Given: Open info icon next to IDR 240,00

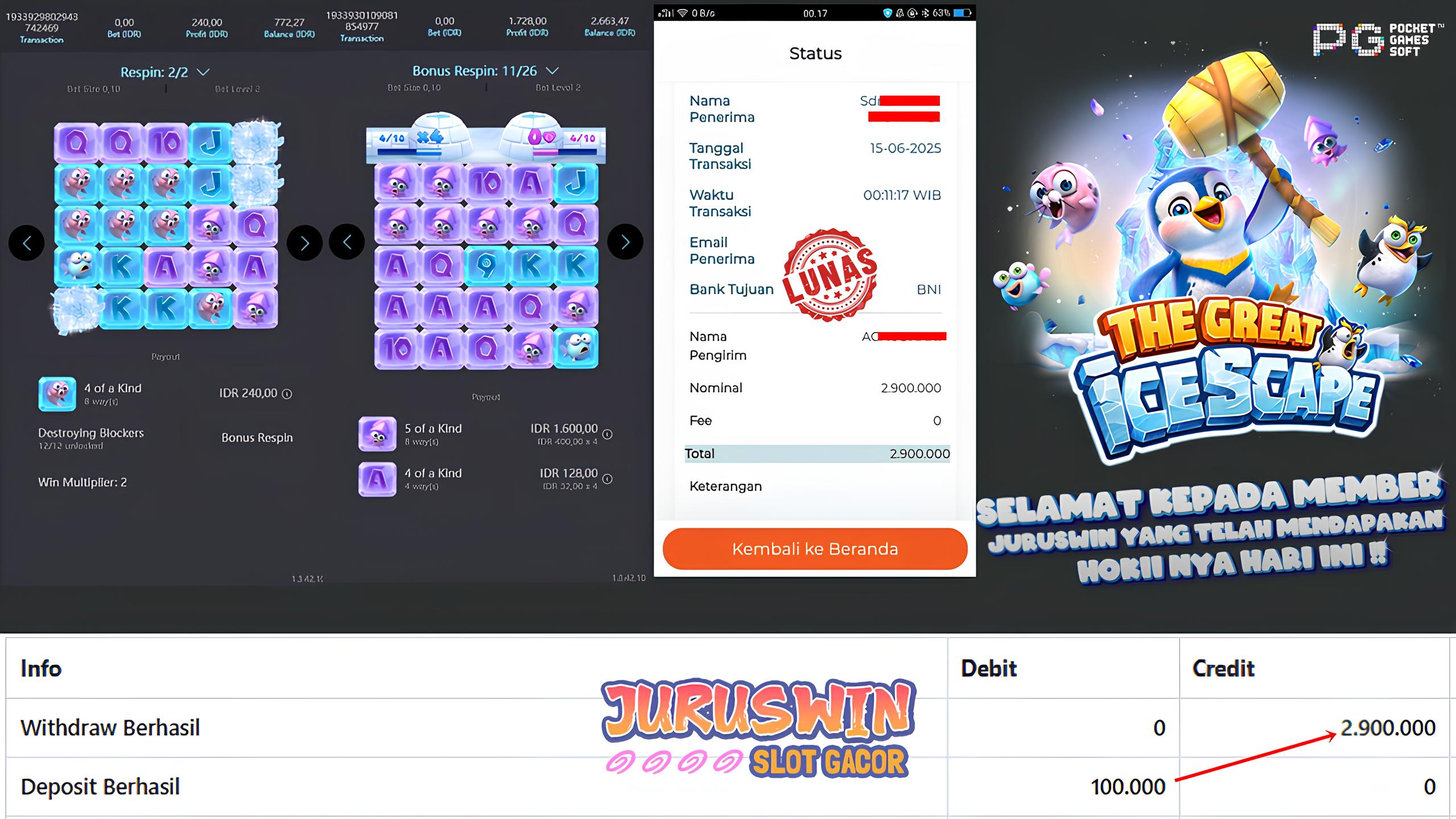Looking at the screenshot, I should click(287, 394).
